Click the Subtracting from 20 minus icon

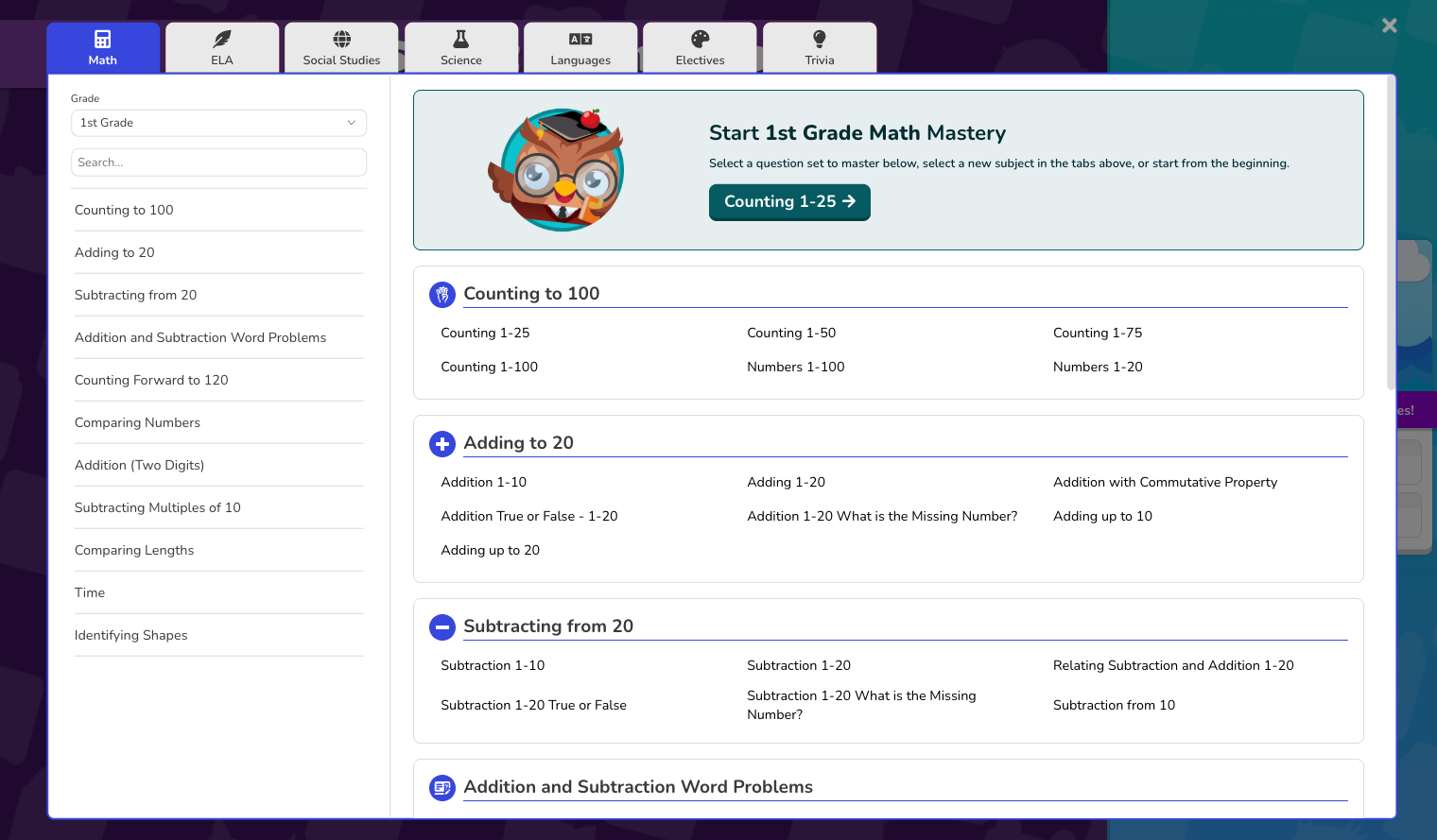click(x=442, y=627)
